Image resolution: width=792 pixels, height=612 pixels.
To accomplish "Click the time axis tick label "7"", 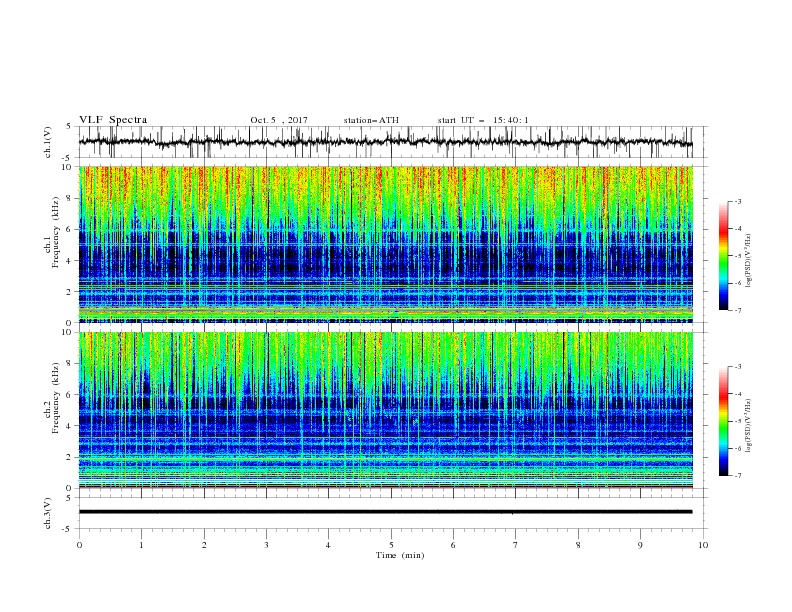I will 516,545.
